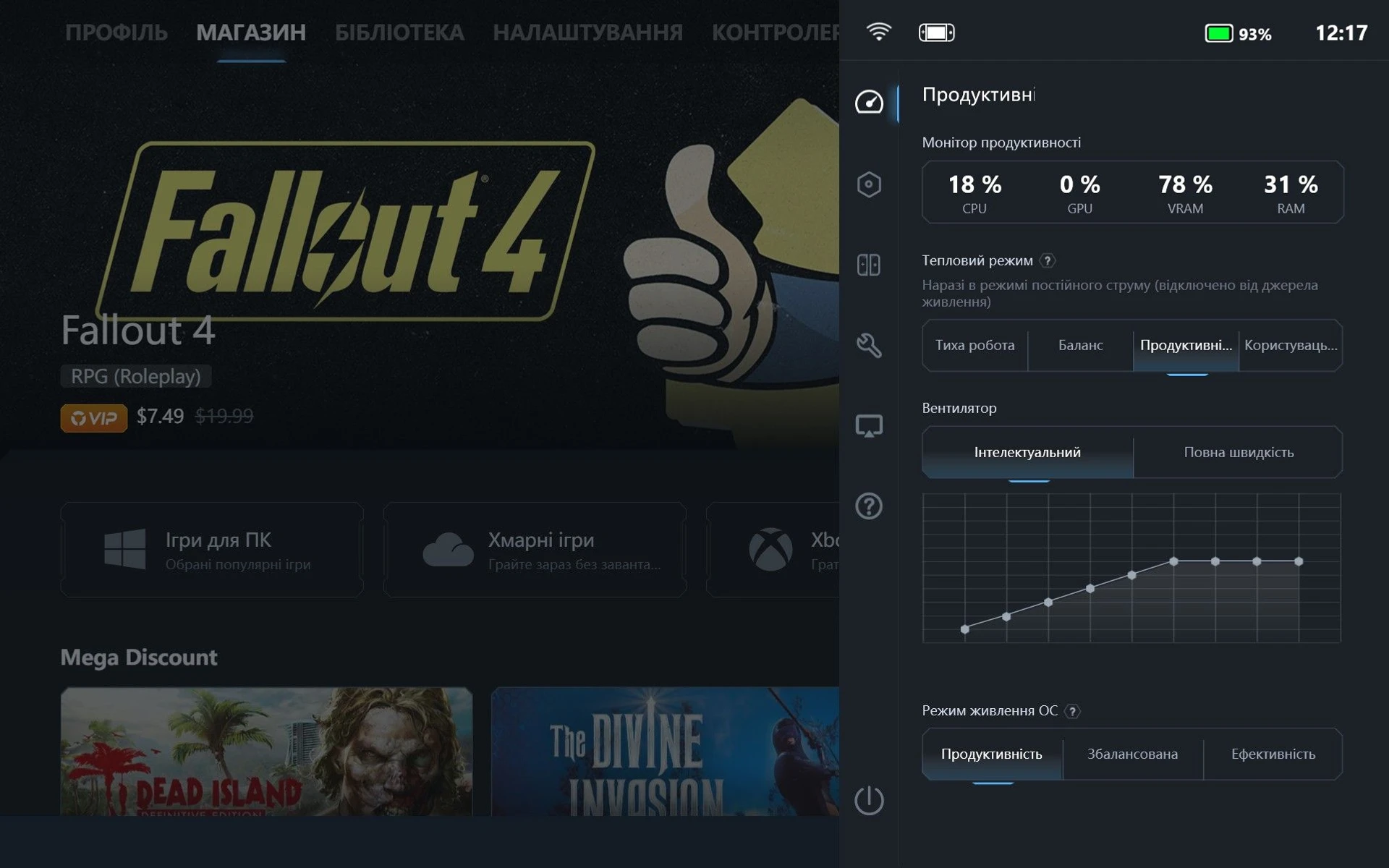Open the help question mark sidebar icon

click(x=869, y=506)
